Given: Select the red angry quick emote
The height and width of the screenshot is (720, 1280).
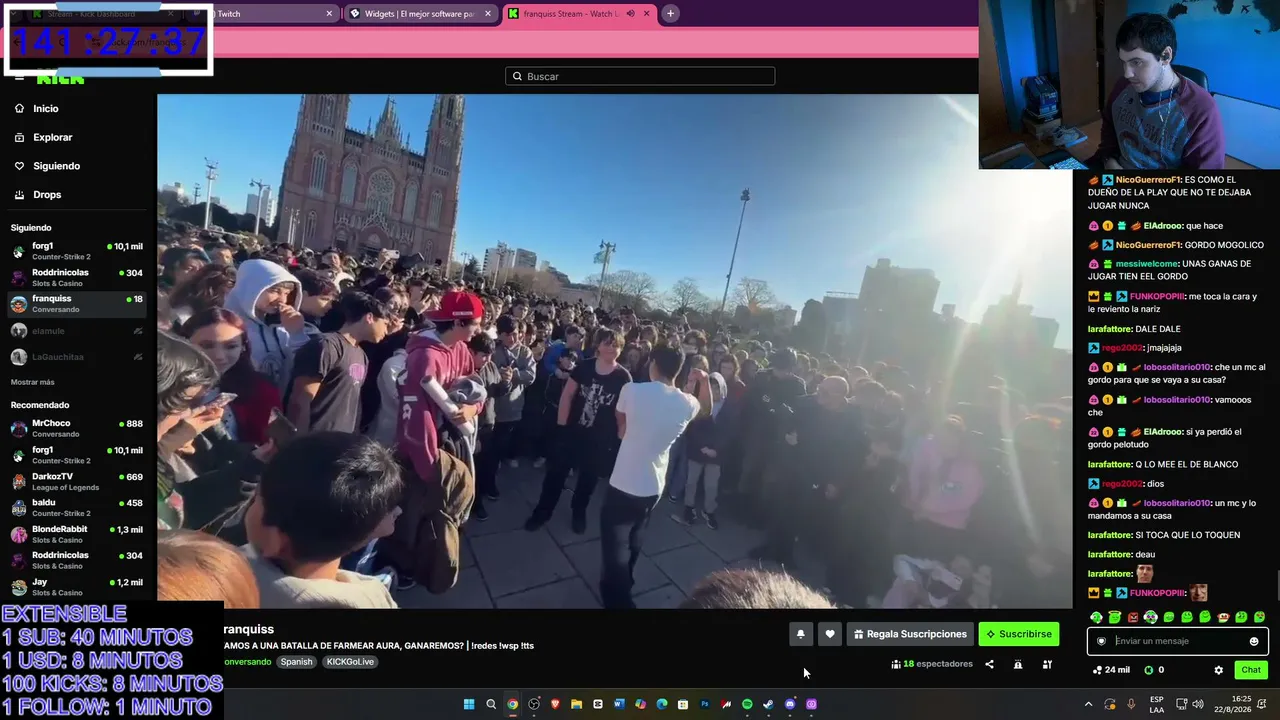Looking at the screenshot, I should click(1132, 617).
